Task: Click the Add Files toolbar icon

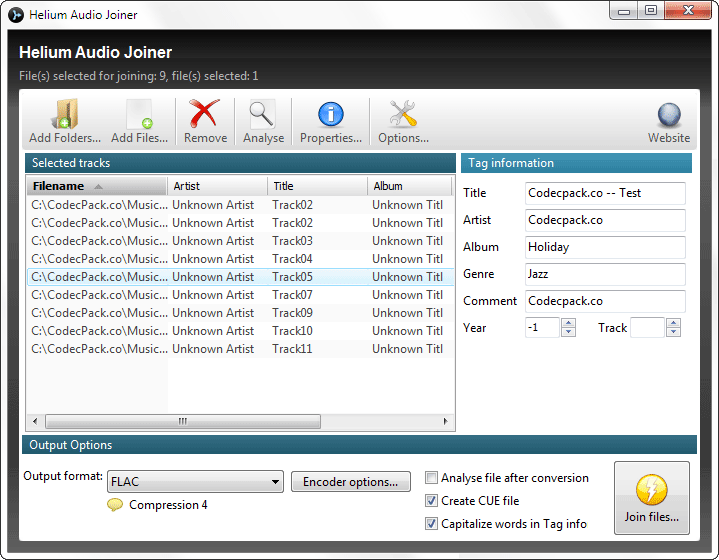Action: point(139,113)
